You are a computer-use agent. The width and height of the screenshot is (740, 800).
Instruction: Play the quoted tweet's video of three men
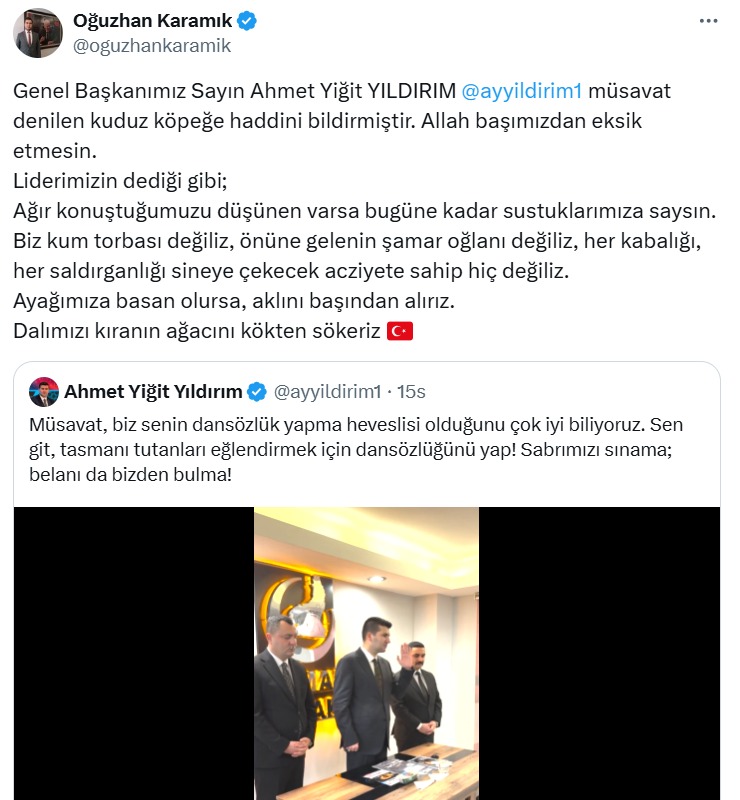click(366, 654)
